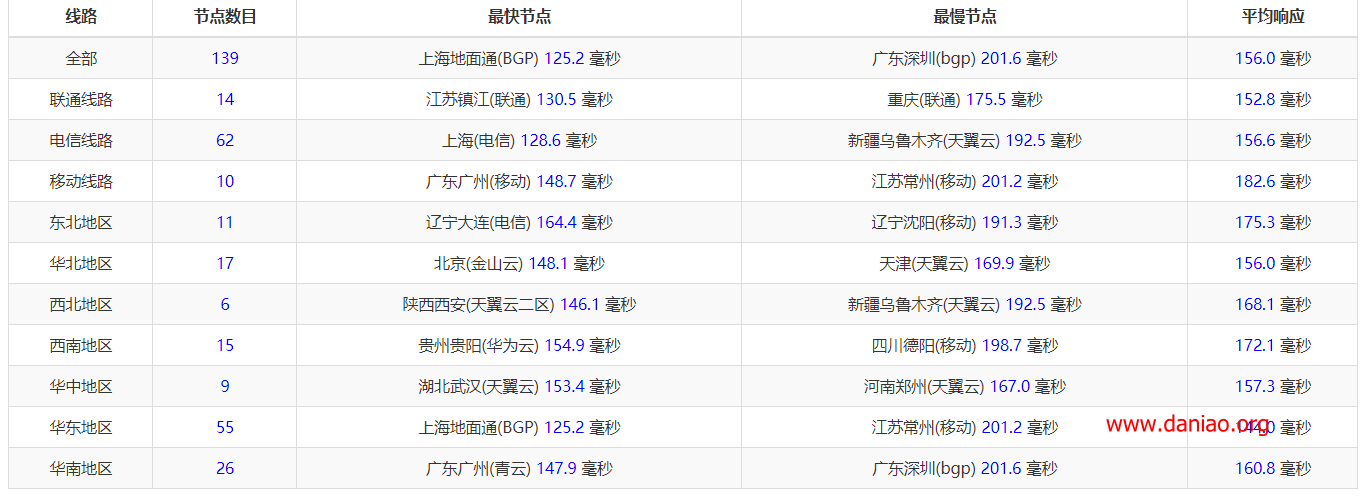Open node count 55 for 华东地区
The image size is (1369, 496).
pos(225,427)
